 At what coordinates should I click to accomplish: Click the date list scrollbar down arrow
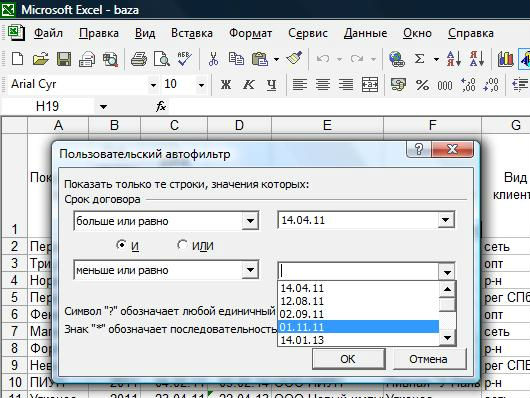tap(447, 337)
